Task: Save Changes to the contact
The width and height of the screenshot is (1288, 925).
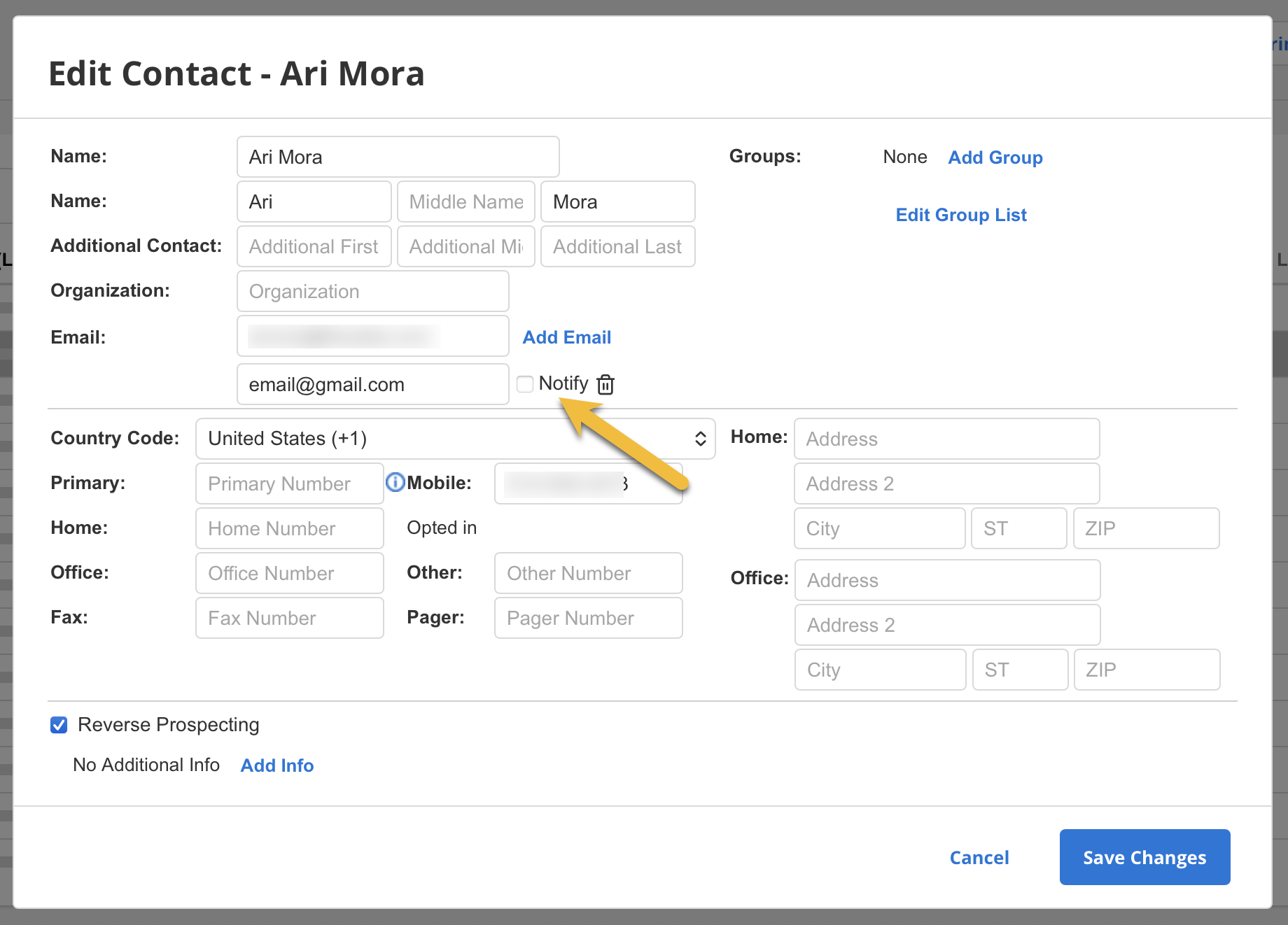Action: pyautogui.click(x=1145, y=857)
